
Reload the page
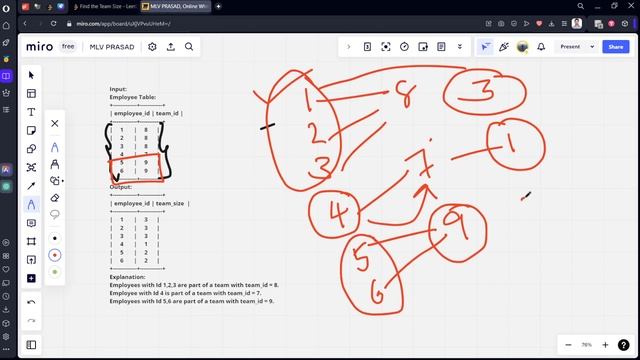tap(53, 24)
